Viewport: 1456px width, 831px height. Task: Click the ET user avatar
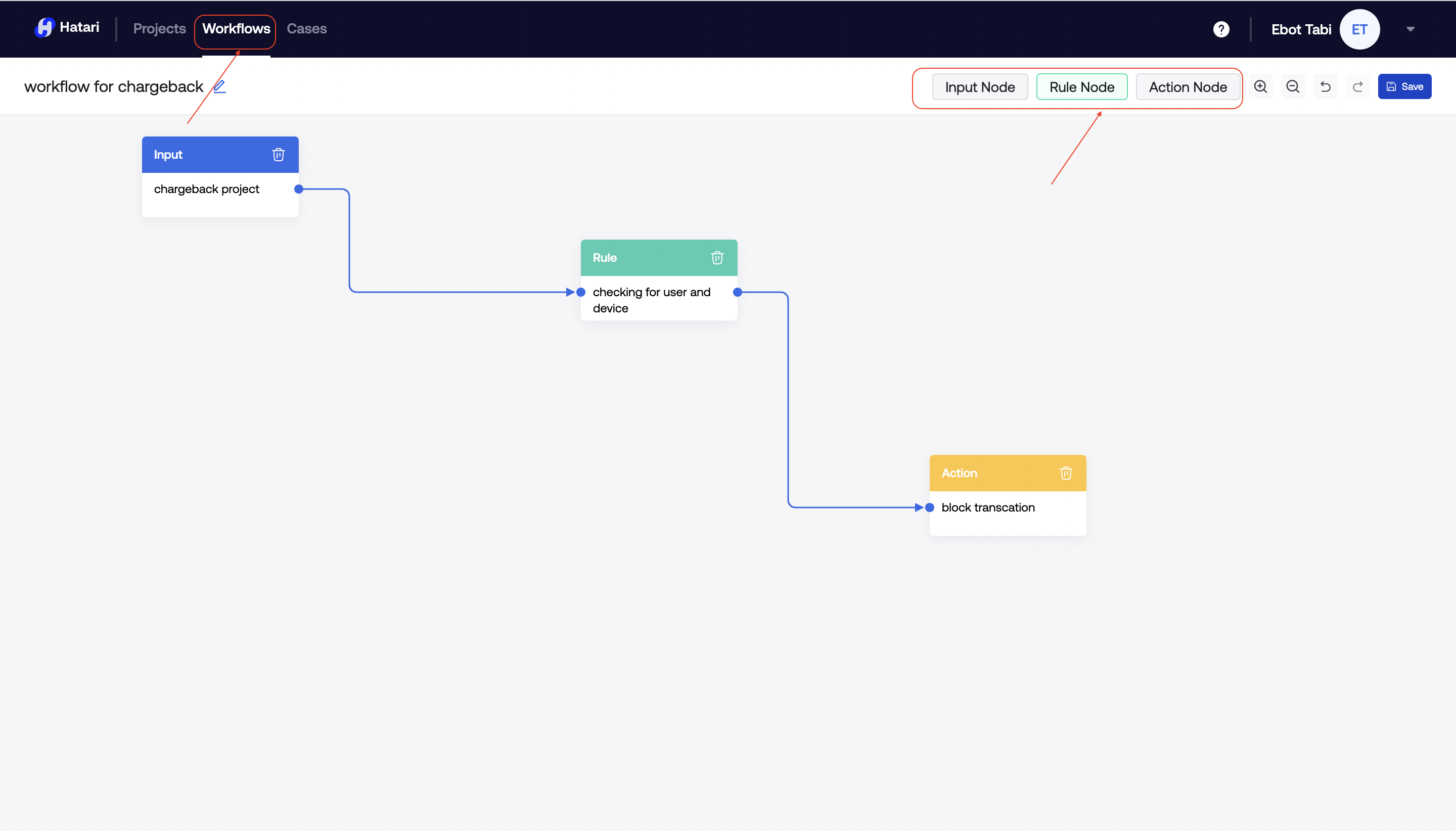tap(1359, 29)
